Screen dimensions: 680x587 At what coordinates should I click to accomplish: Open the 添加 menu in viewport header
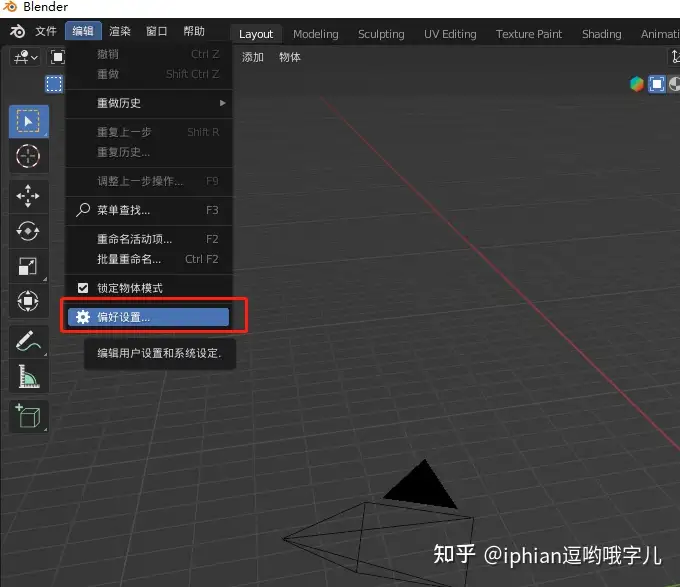tap(253, 57)
